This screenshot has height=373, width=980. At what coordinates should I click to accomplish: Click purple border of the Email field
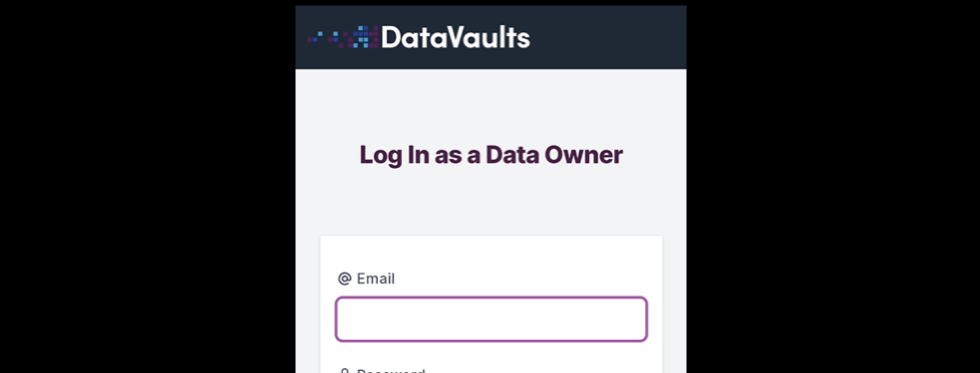coord(491,298)
